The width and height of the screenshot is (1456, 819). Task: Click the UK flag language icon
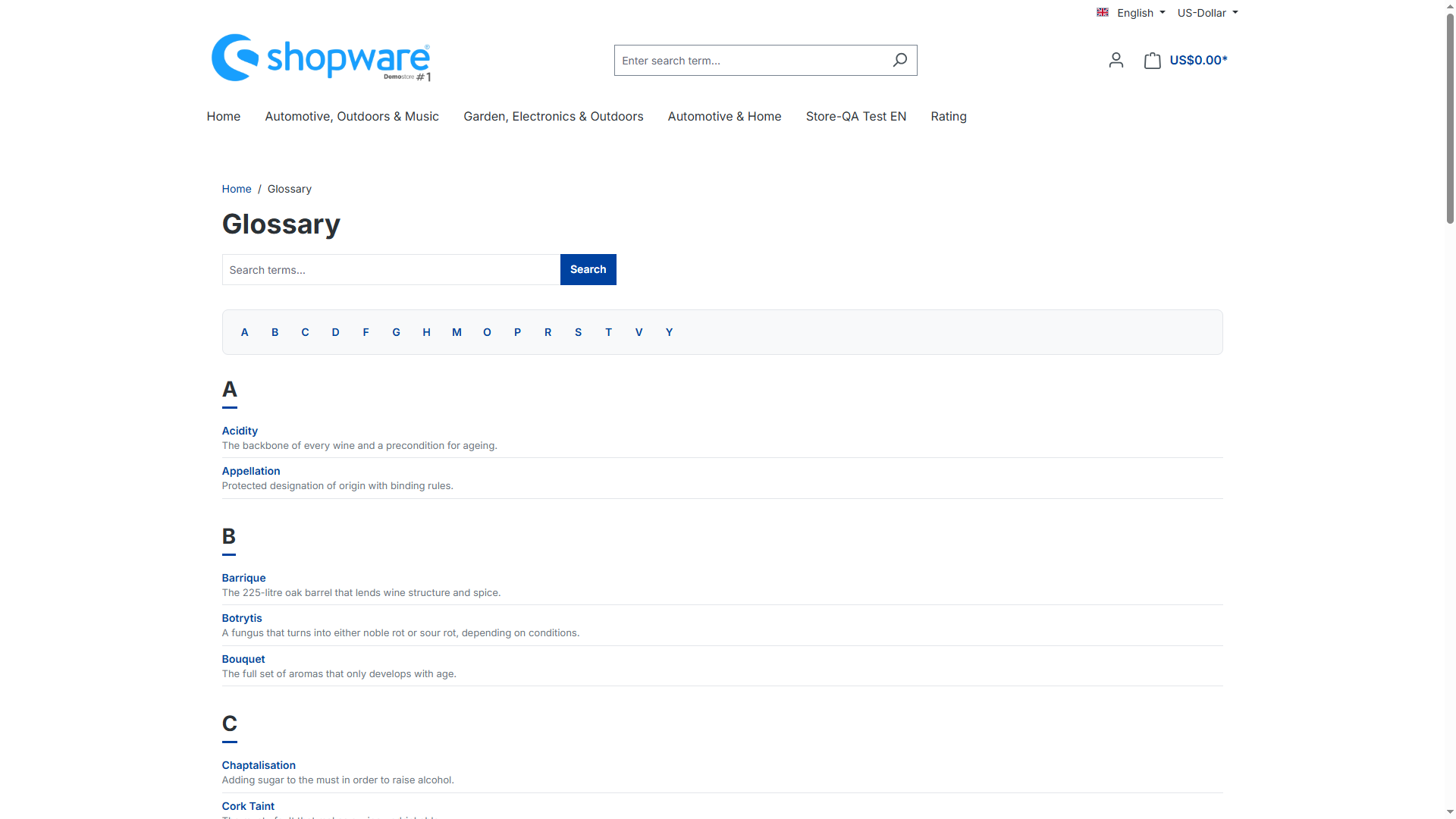(1103, 12)
